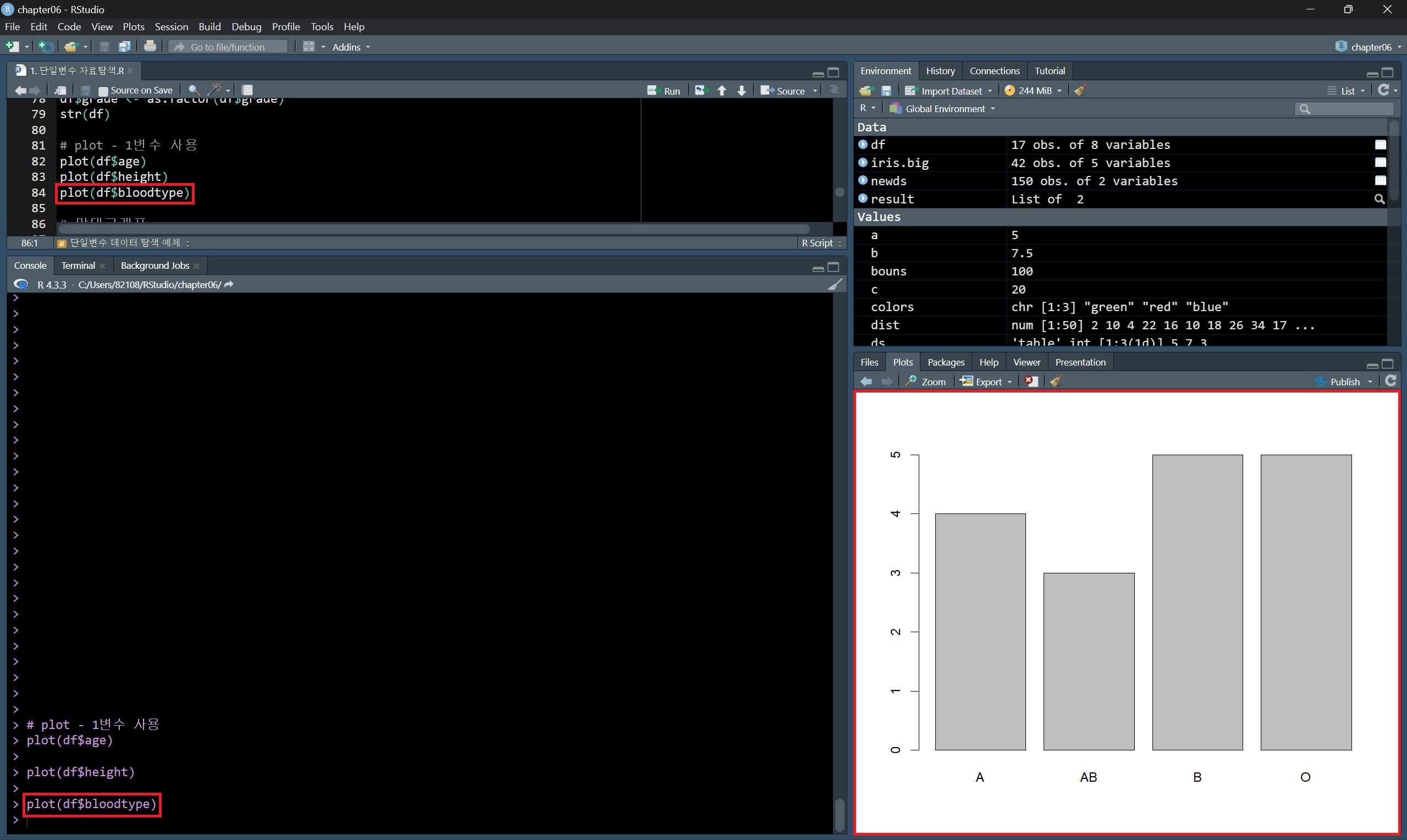Toggle the Source on Save checkbox
This screenshot has height=840, width=1407.
pyautogui.click(x=103, y=91)
